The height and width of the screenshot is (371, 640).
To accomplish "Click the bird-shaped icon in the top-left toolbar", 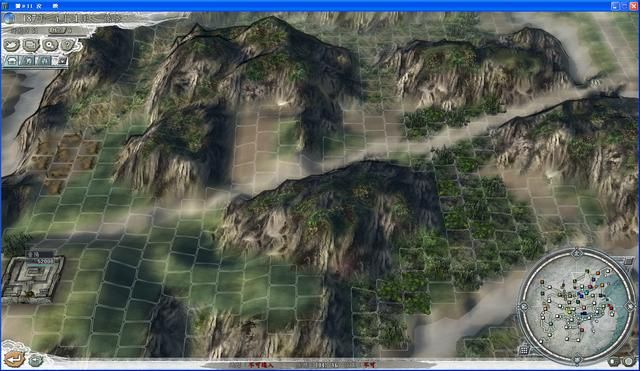I will tap(11, 44).
